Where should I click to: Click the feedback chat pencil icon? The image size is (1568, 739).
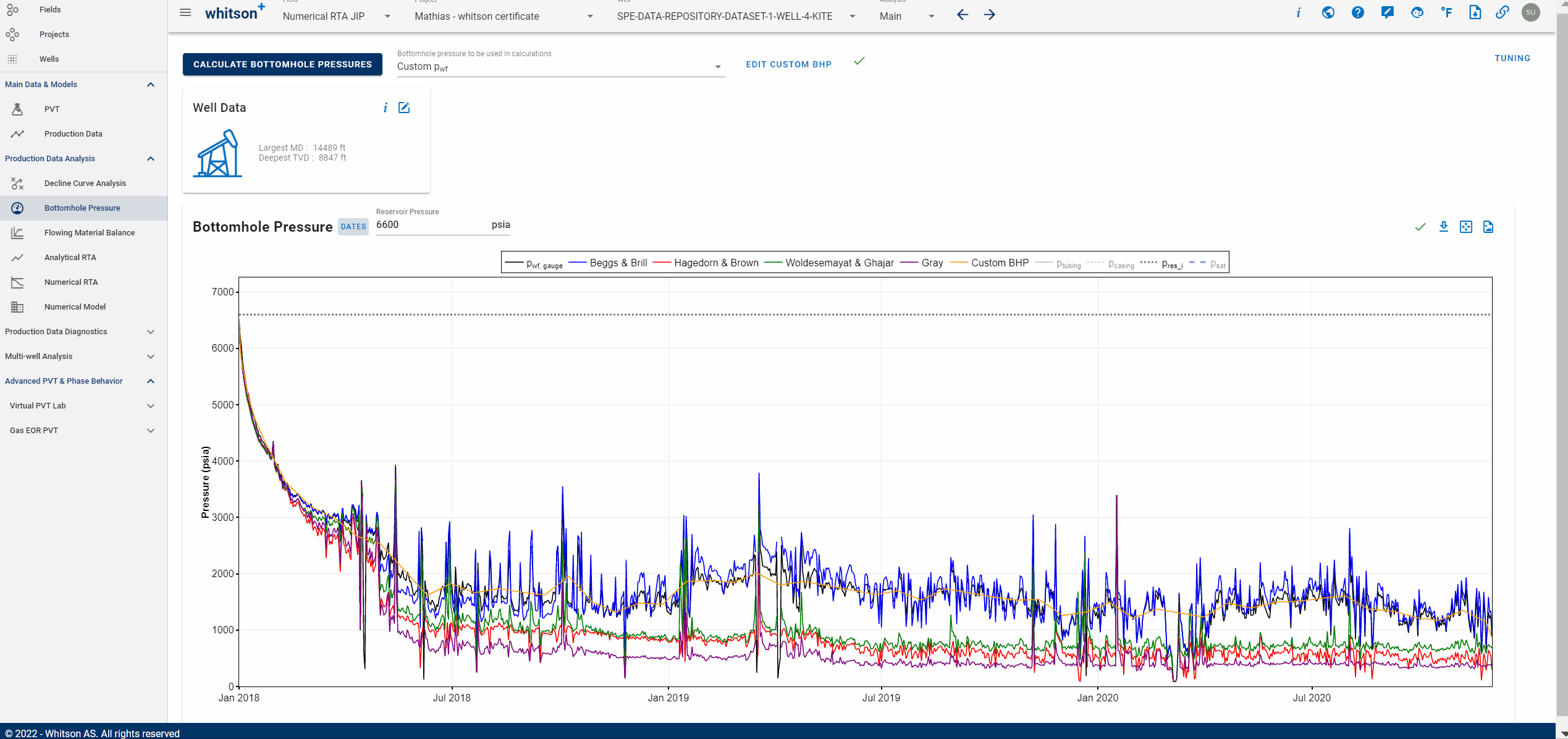[1387, 13]
